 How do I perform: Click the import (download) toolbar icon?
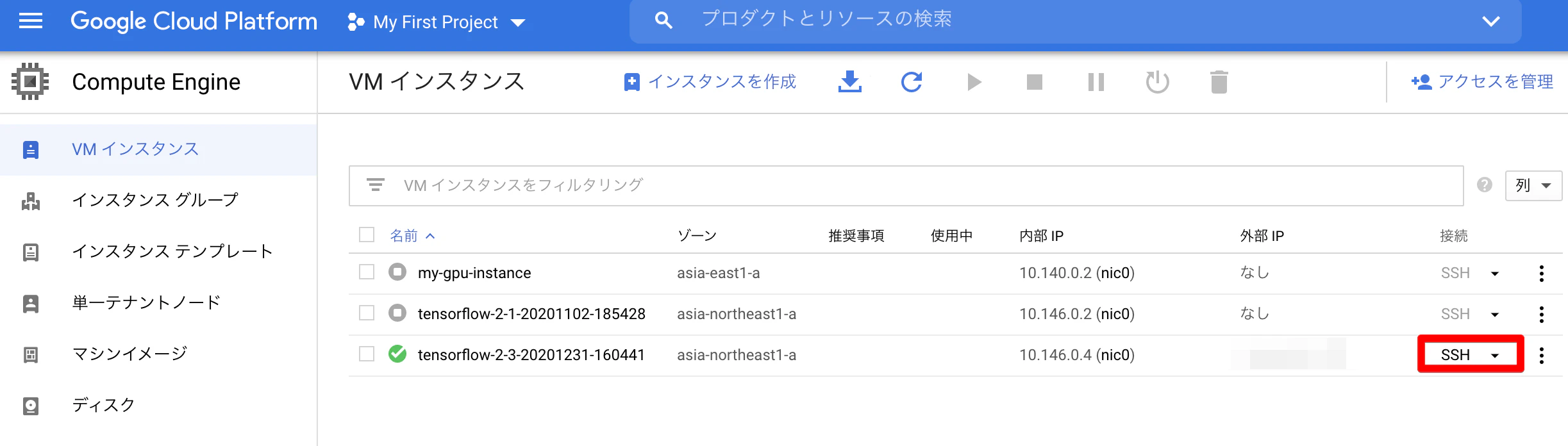(x=850, y=82)
